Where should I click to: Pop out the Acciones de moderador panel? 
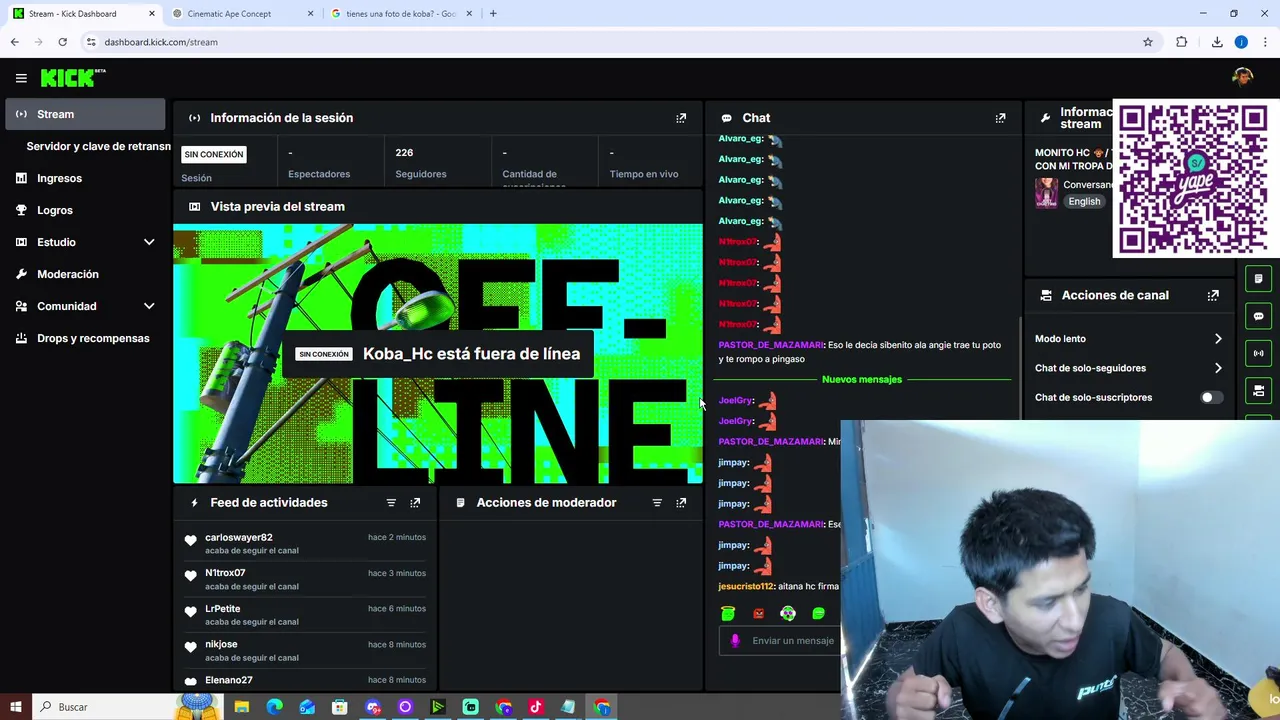[x=681, y=503]
